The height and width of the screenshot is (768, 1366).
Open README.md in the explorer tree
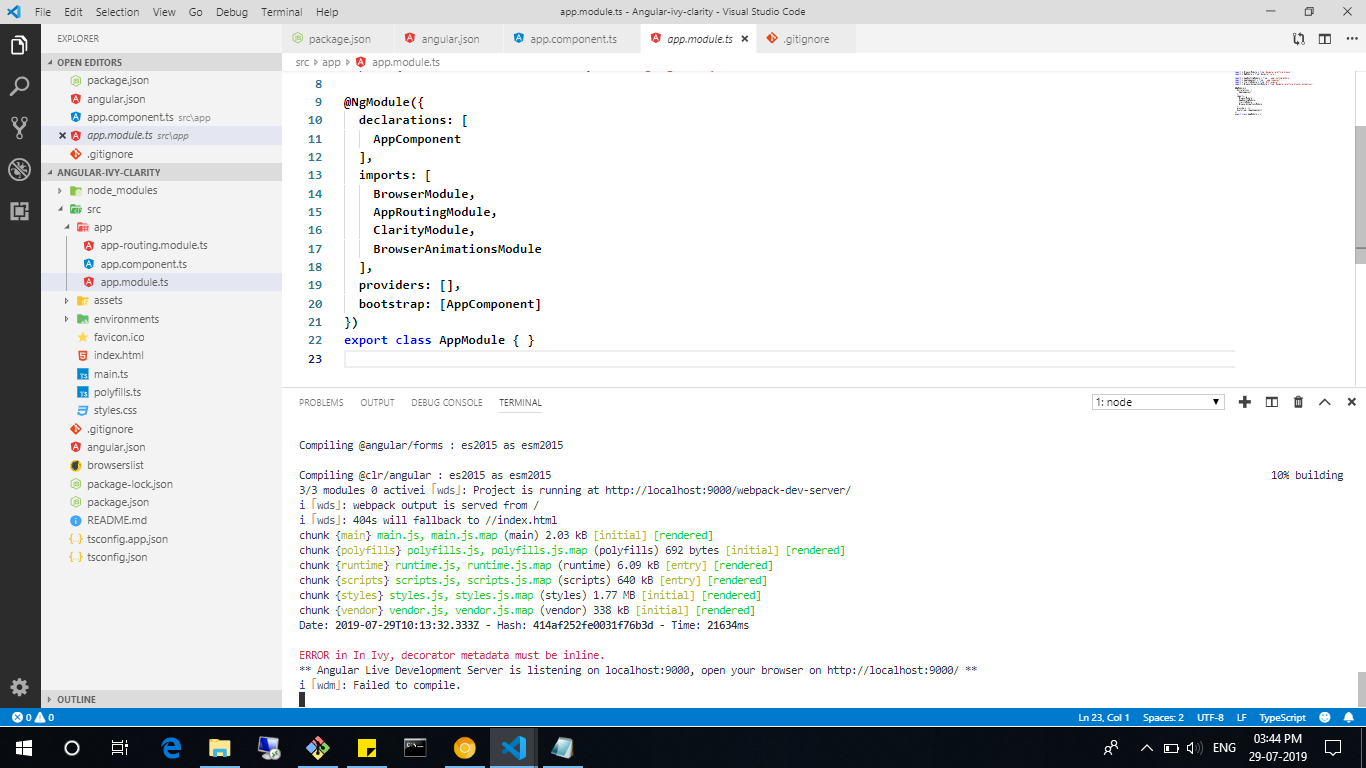point(116,520)
